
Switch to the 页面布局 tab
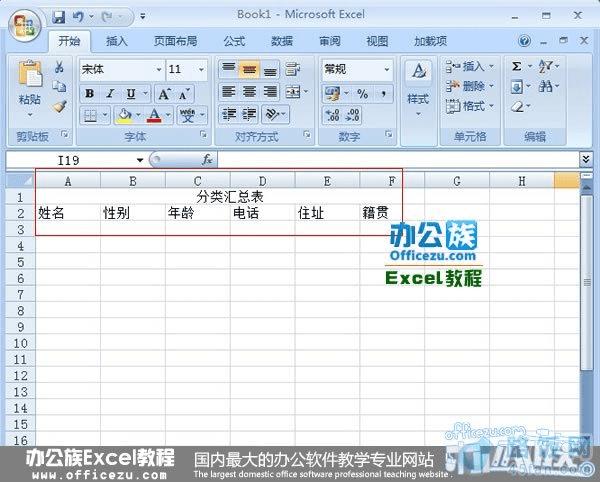tap(176, 41)
